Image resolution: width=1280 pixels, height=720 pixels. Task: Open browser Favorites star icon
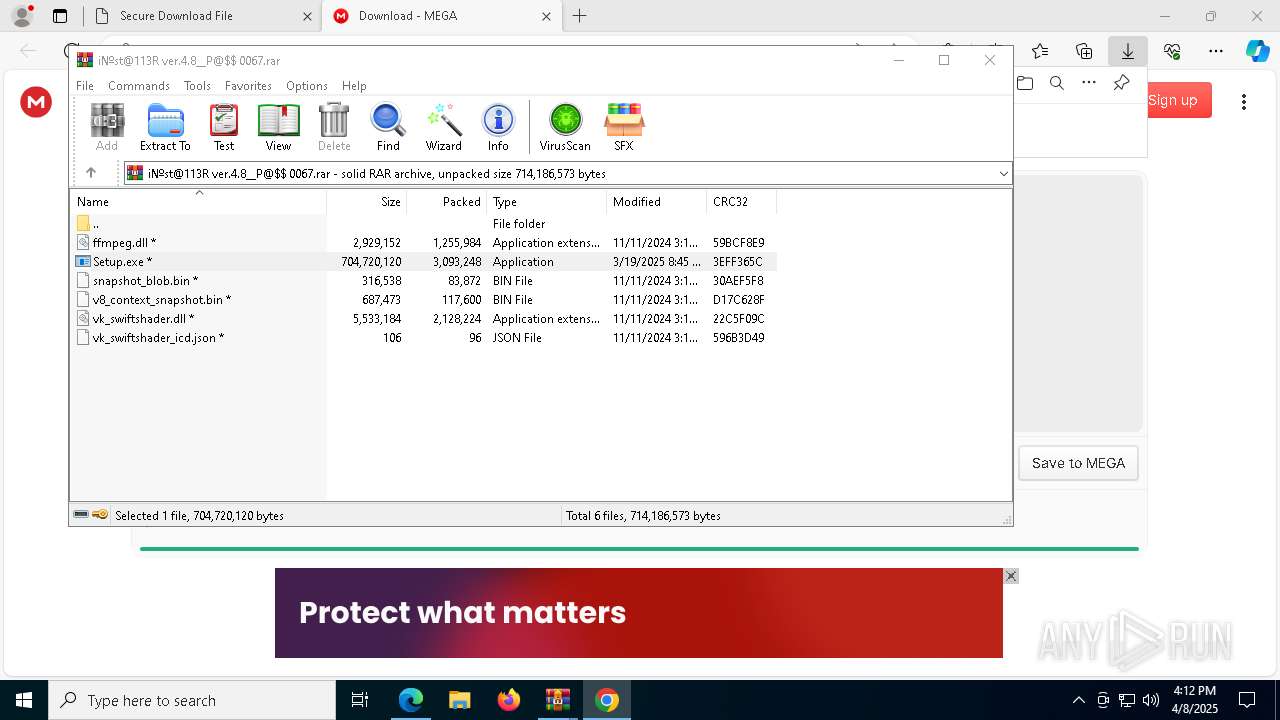point(1040,51)
